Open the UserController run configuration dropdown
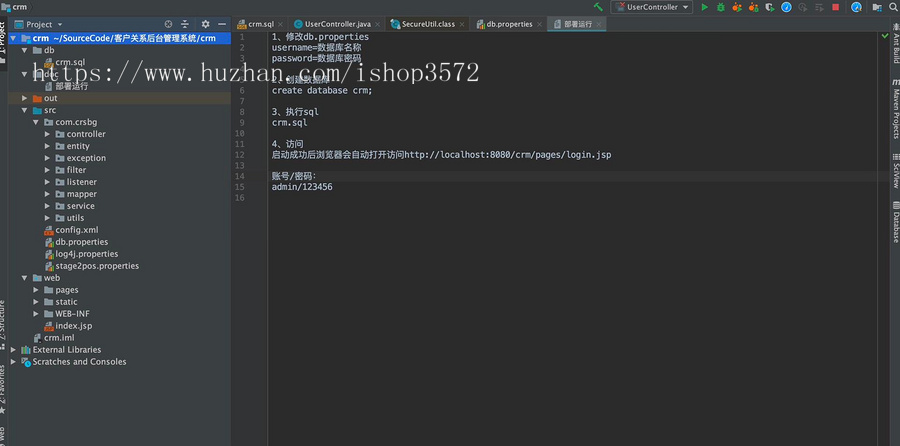 pyautogui.click(x=651, y=7)
